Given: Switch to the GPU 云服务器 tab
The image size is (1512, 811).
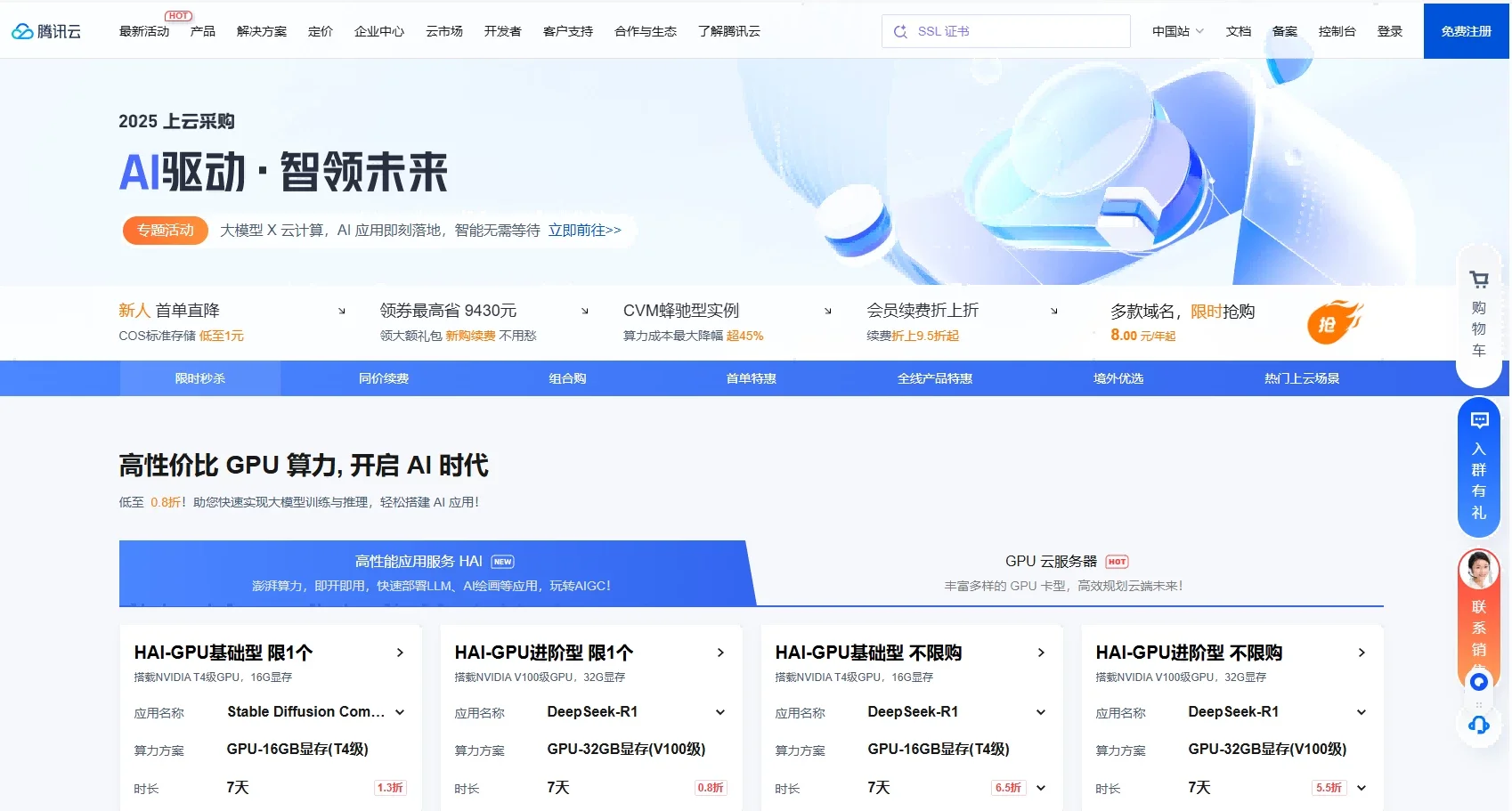Looking at the screenshot, I should pyautogui.click(x=1063, y=572).
